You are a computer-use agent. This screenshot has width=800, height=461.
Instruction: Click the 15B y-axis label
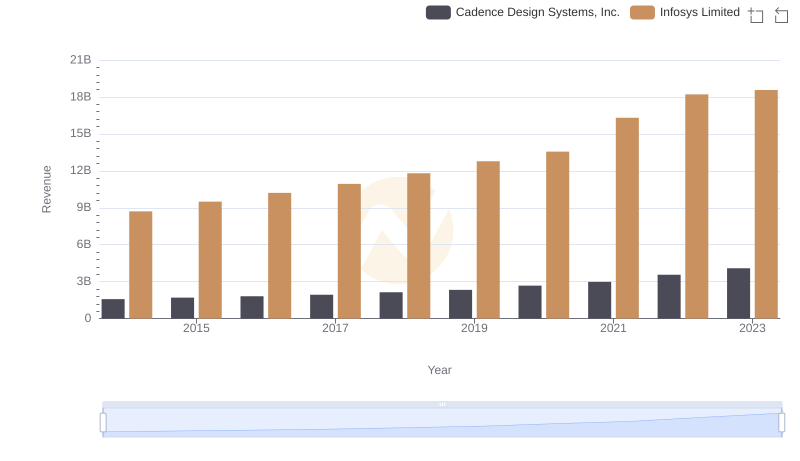tap(81, 134)
